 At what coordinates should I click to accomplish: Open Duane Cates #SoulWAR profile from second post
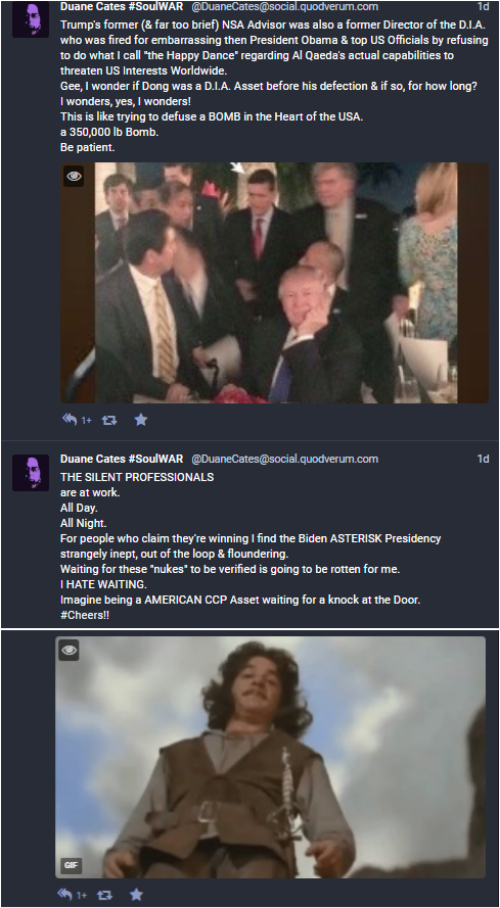(x=122, y=459)
